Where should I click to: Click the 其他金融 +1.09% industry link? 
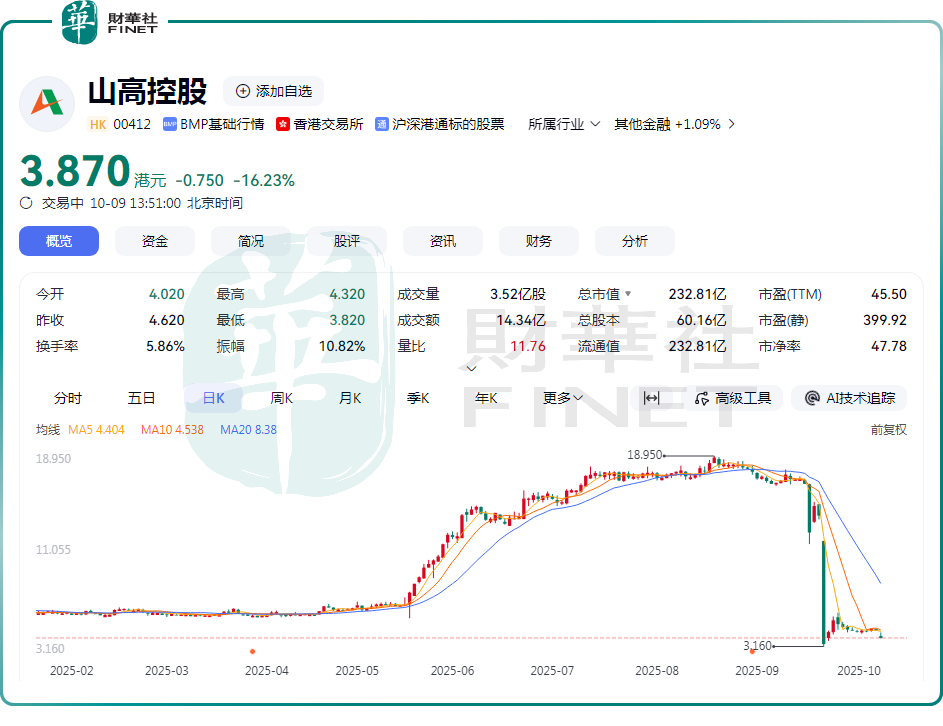pos(674,125)
